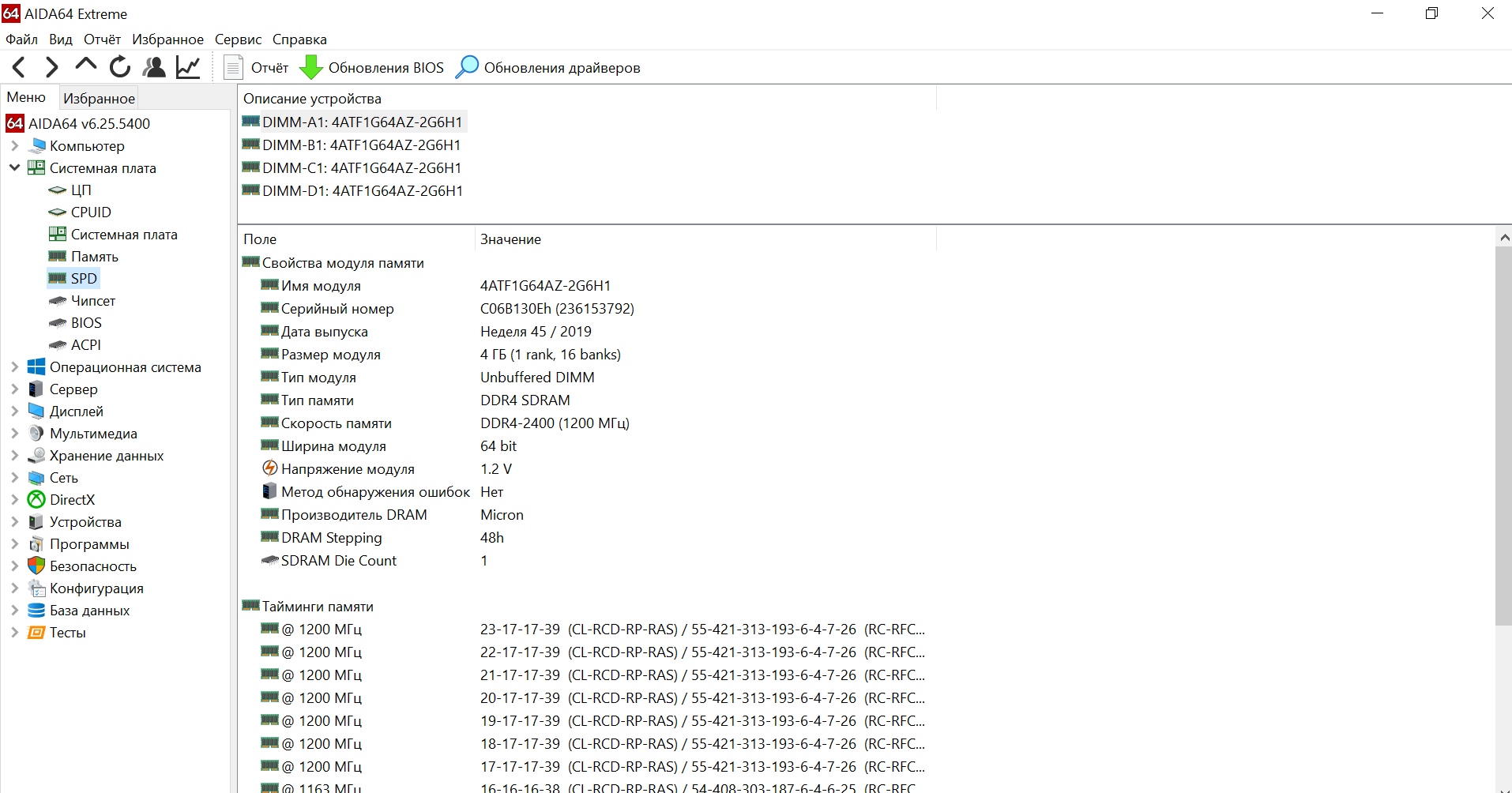
Task: Select the ЦП tree item
Action: (81, 190)
